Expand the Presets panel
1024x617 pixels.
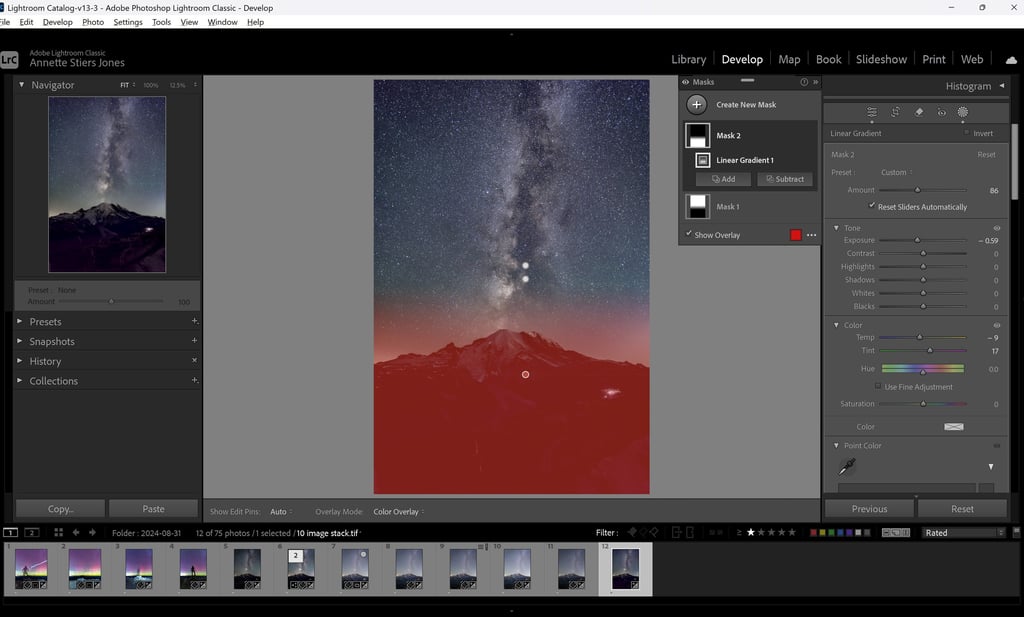click(x=45, y=322)
